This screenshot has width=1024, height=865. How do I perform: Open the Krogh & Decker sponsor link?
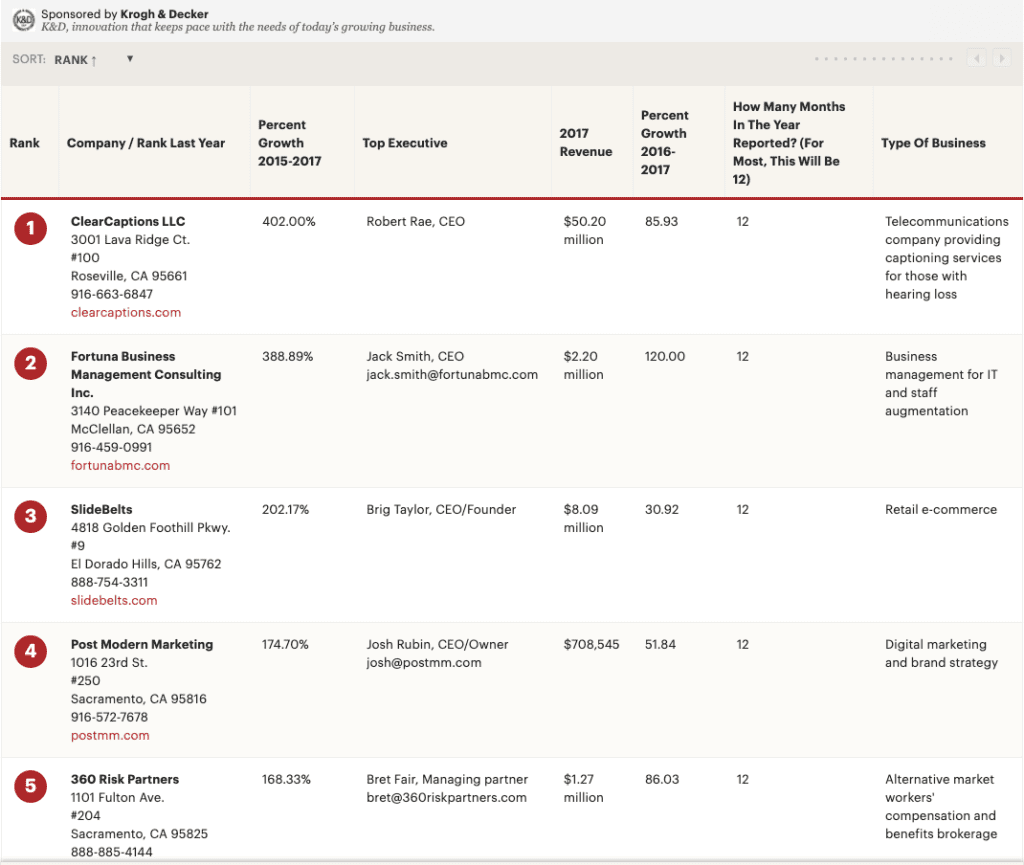pyautogui.click(x=164, y=14)
